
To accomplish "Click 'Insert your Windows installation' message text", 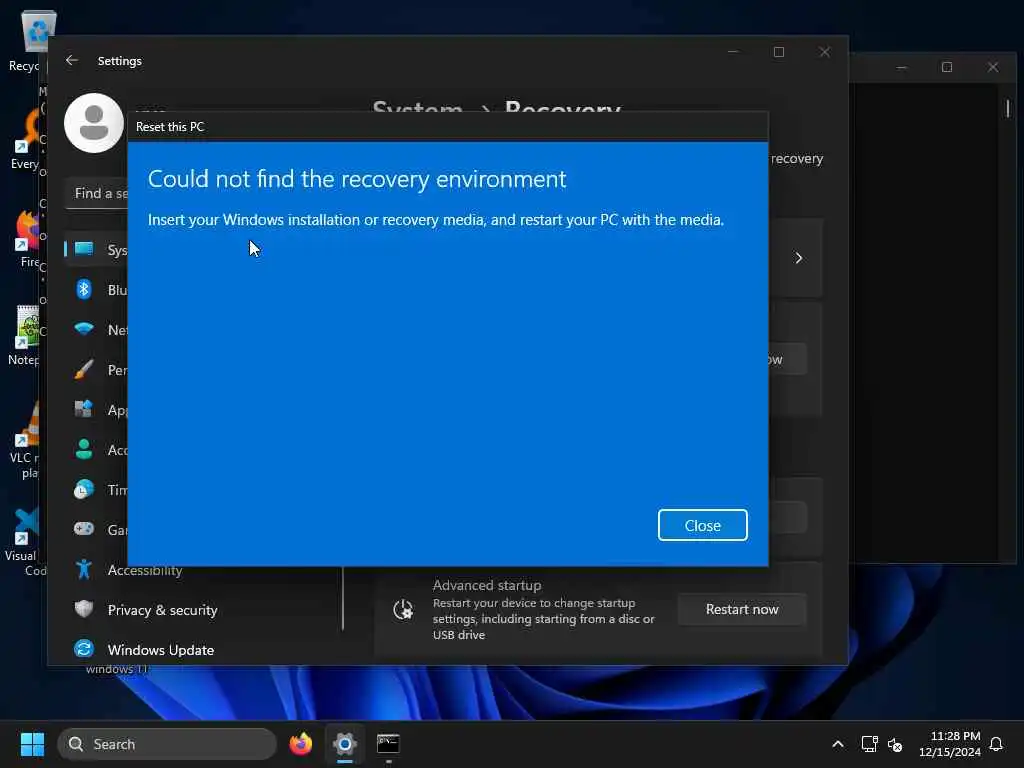I will click(436, 220).
